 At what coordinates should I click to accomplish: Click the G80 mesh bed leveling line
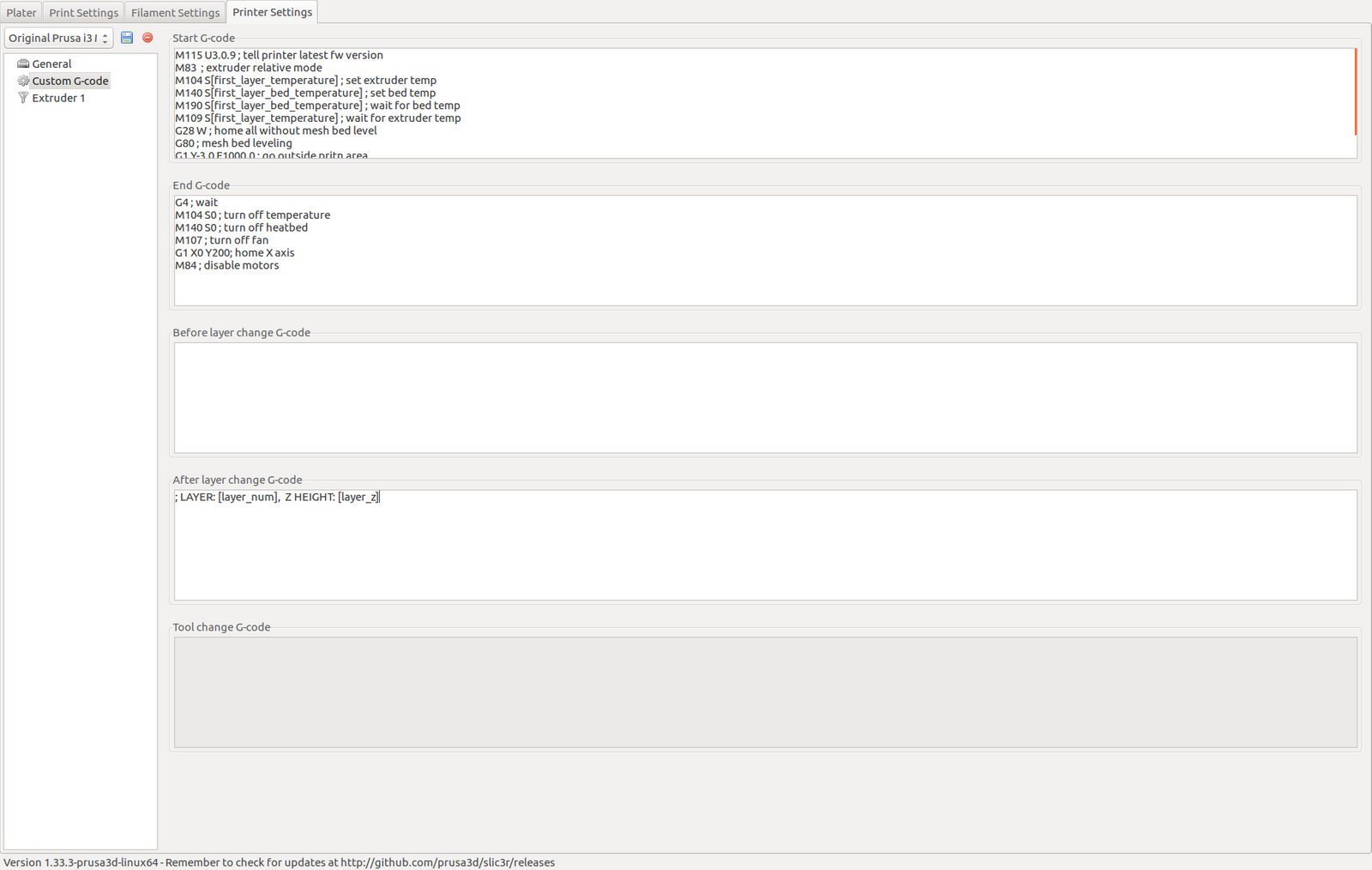[233, 143]
